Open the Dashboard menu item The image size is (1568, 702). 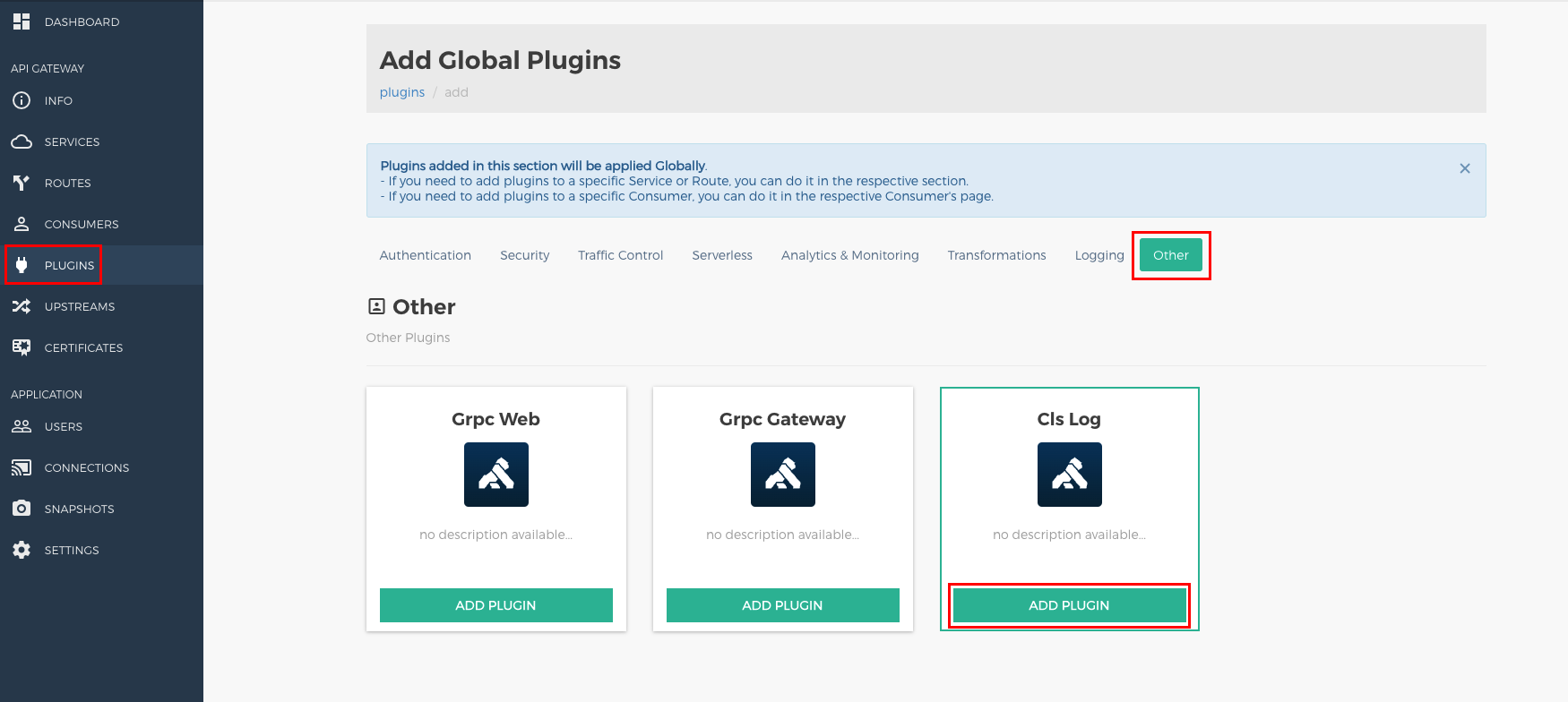(101, 21)
